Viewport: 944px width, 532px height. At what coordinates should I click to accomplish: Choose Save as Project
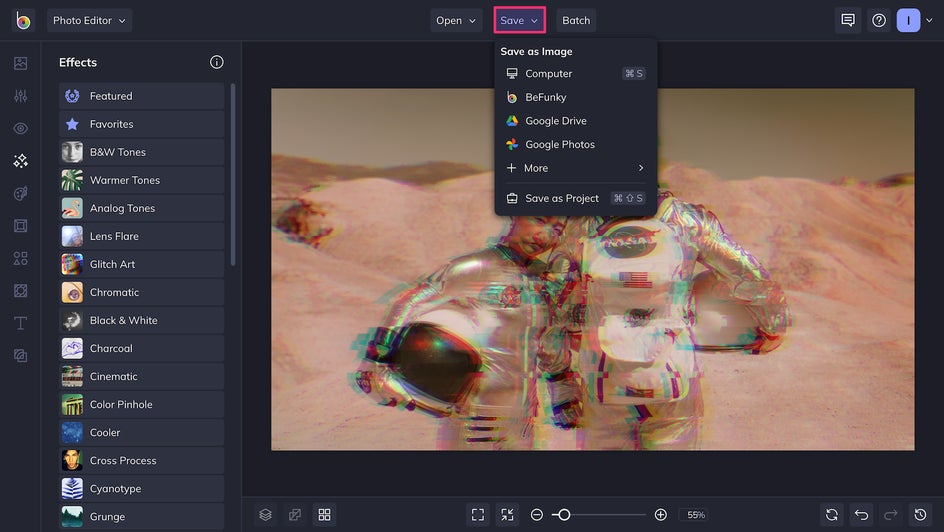(x=576, y=198)
